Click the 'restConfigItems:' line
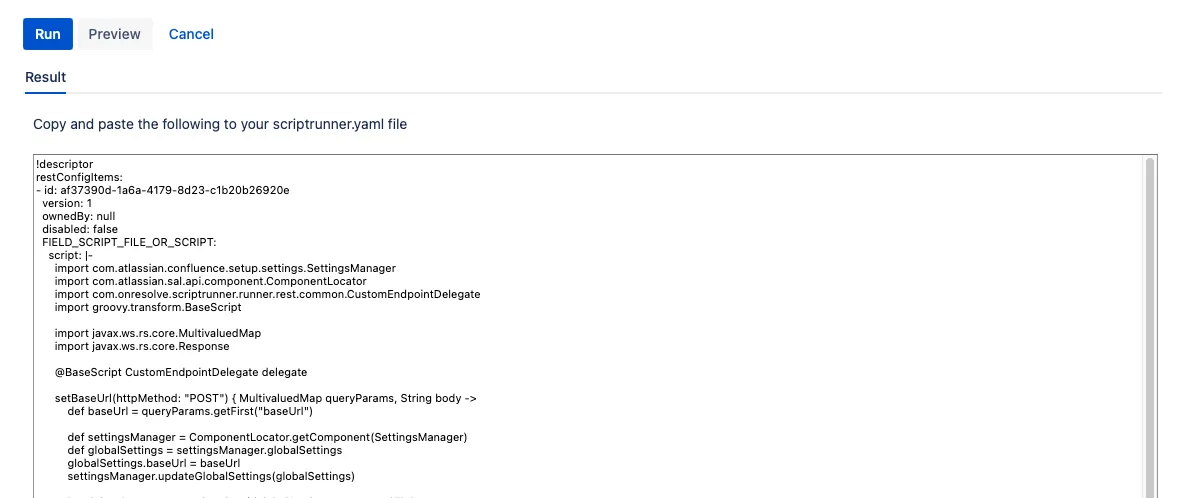Viewport: 1188px width, 498px height. click(79, 177)
